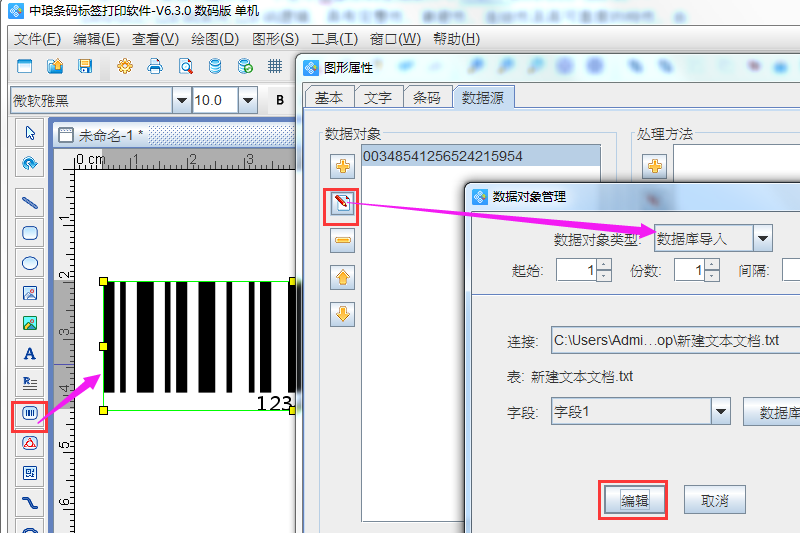Move data object up with arrow icon
The height and width of the screenshot is (533, 800).
(342, 277)
